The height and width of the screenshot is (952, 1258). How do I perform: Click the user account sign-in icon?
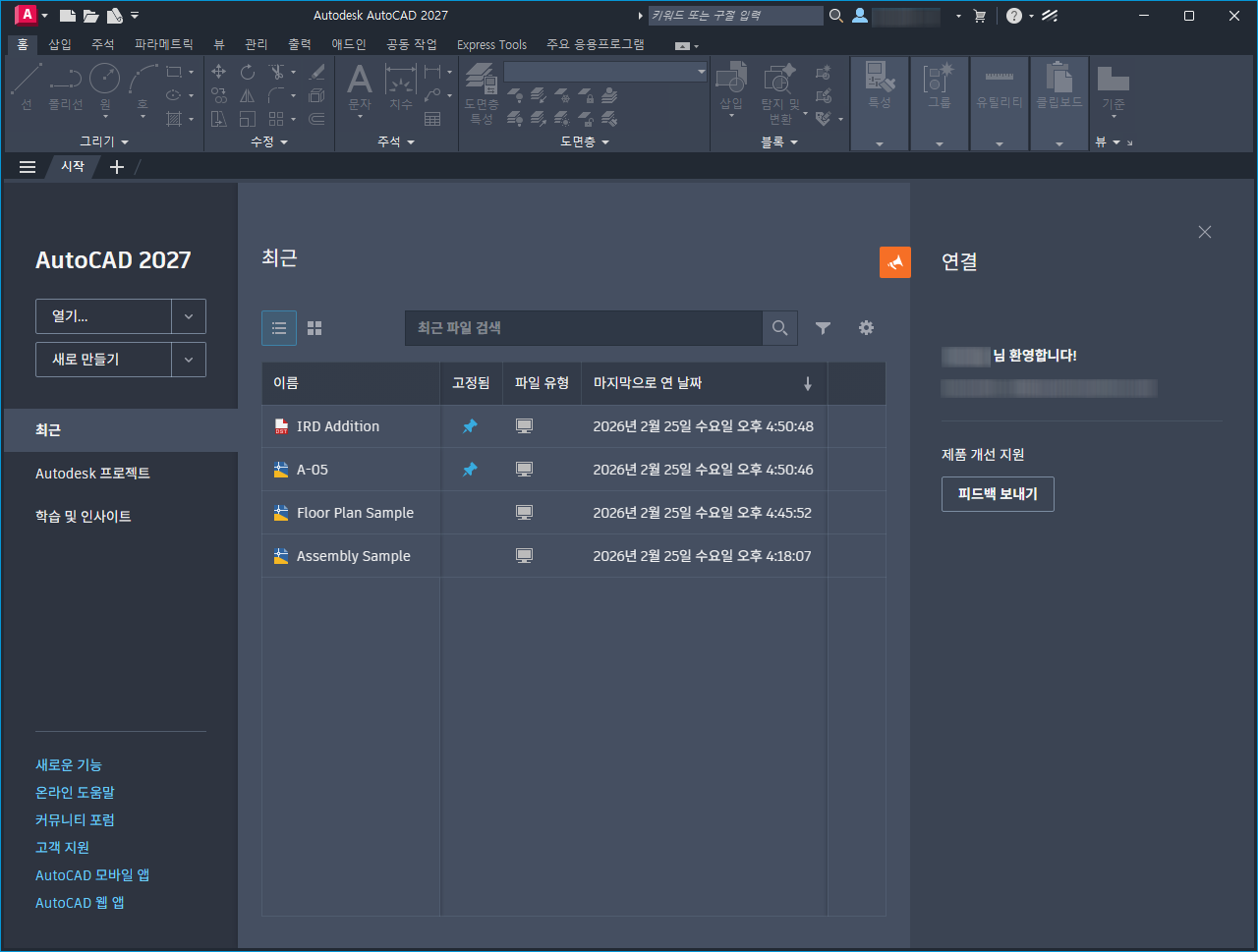point(860,16)
